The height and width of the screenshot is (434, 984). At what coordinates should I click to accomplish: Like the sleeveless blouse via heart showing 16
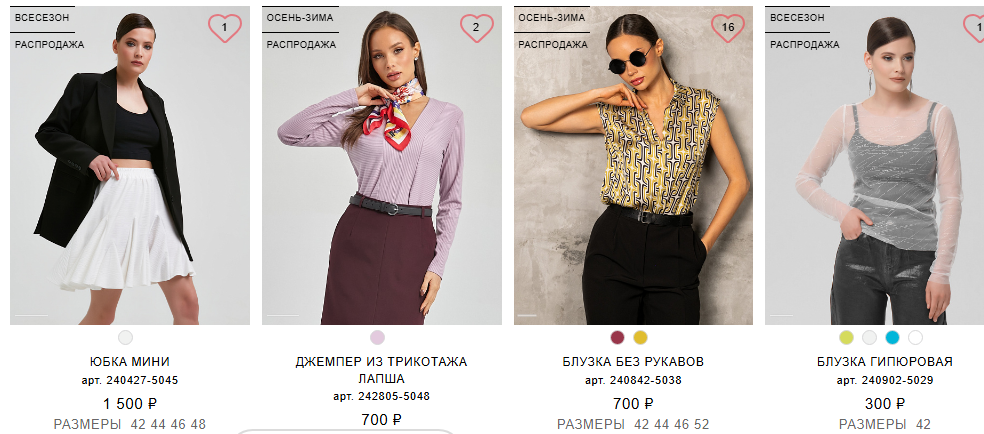[x=728, y=28]
